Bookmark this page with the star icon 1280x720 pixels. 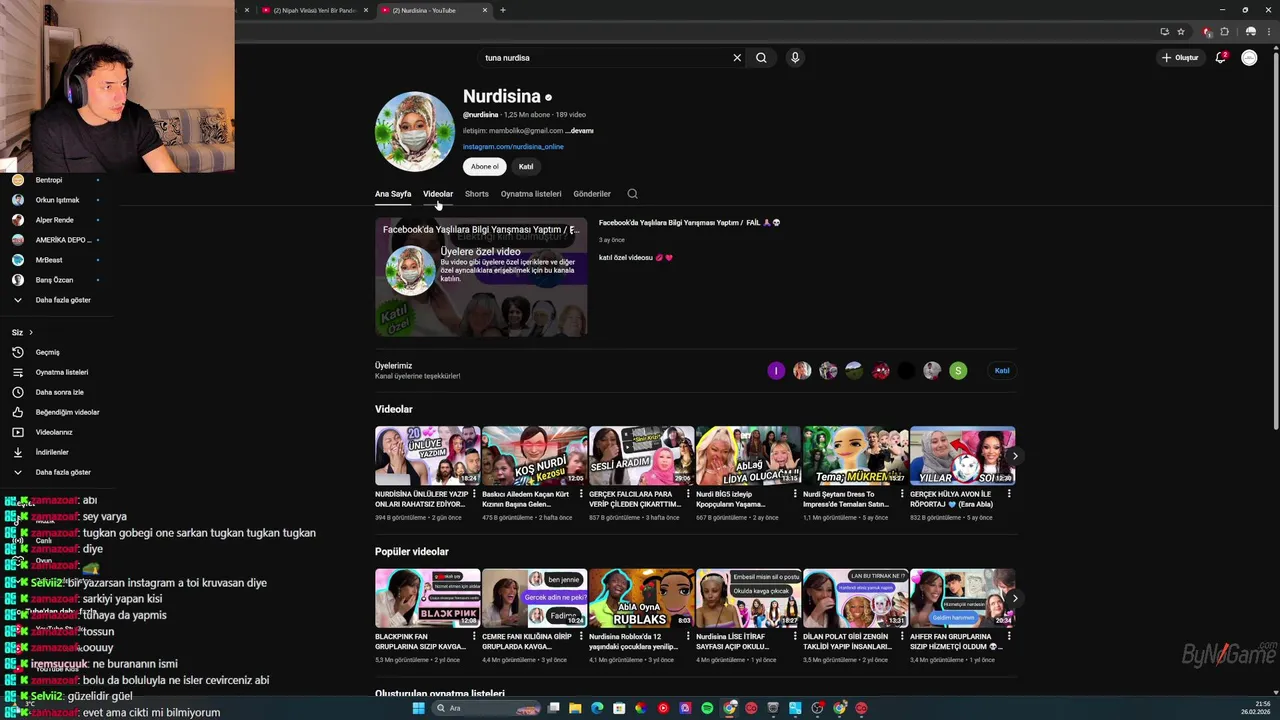(x=1181, y=31)
